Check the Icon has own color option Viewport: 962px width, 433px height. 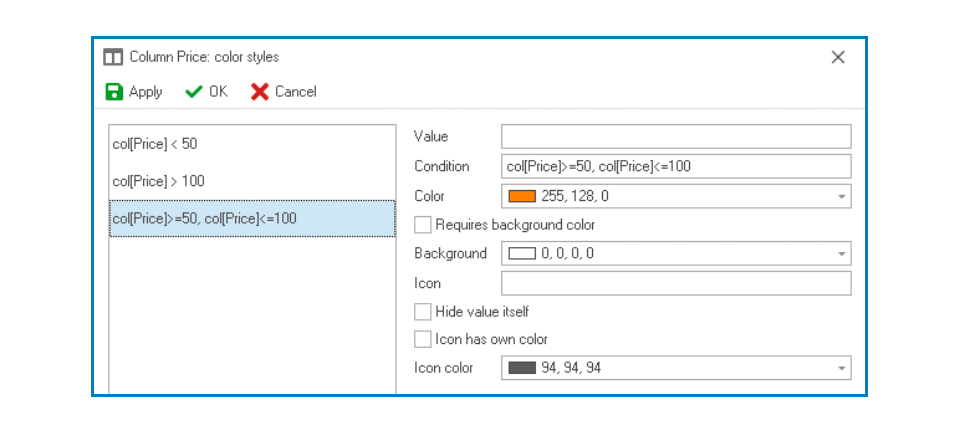point(423,339)
